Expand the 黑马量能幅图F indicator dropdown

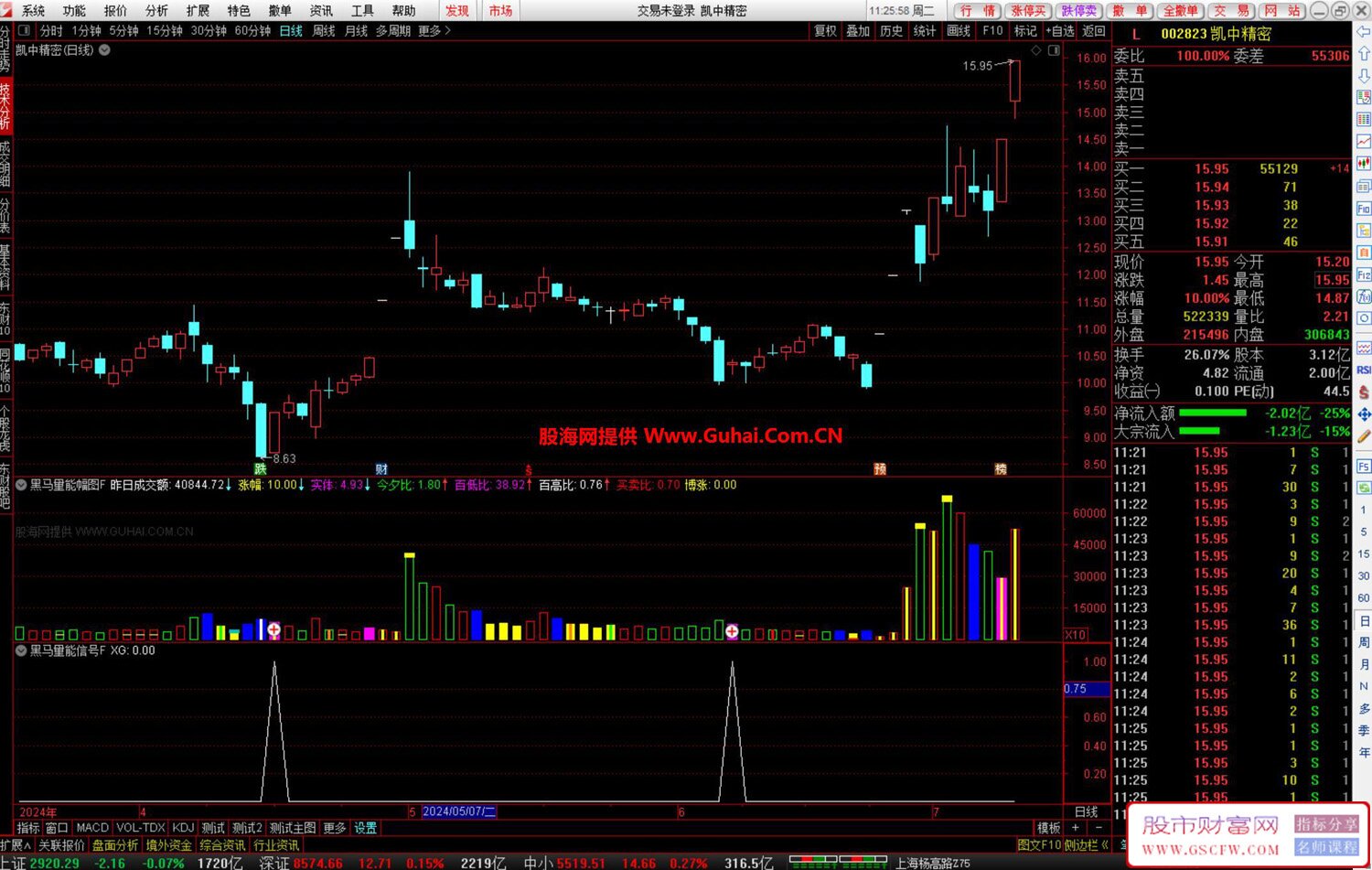pos(21,485)
